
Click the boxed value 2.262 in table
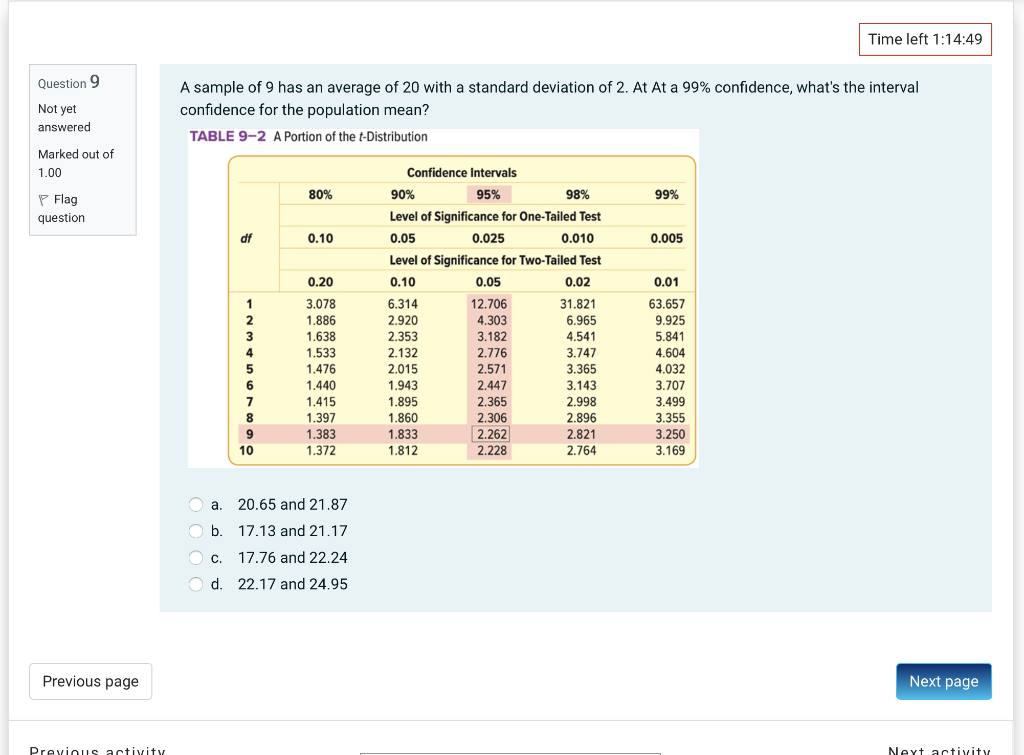(492, 434)
